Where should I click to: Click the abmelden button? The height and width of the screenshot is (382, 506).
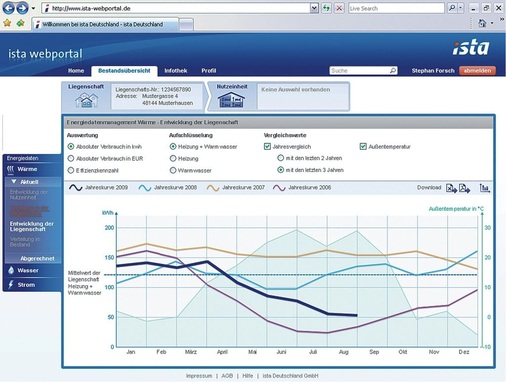point(477,71)
